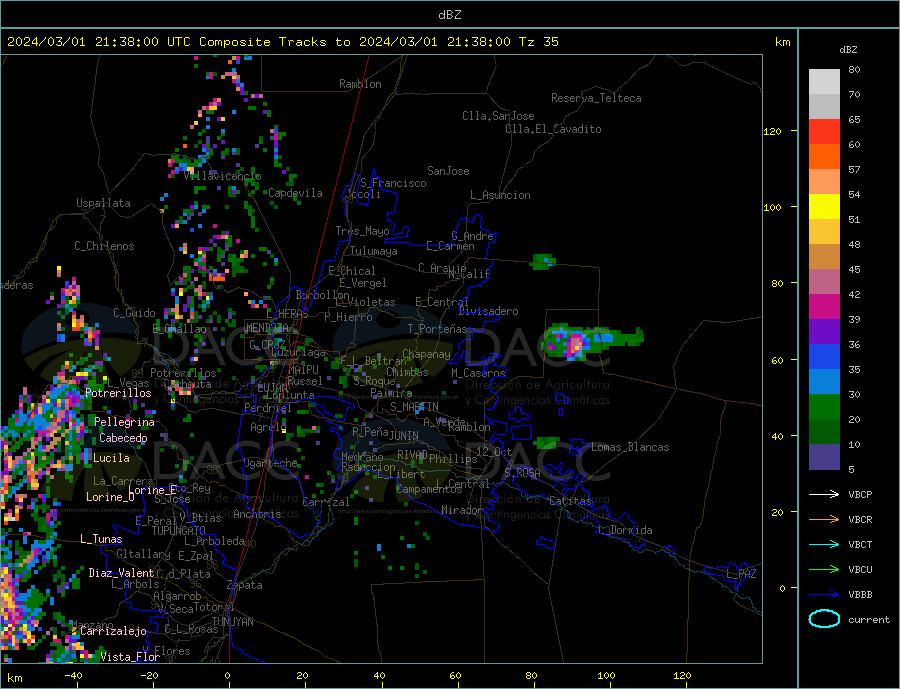This screenshot has height=689, width=900.
Task: Click the Vista_Flor white label
Action: [130, 657]
